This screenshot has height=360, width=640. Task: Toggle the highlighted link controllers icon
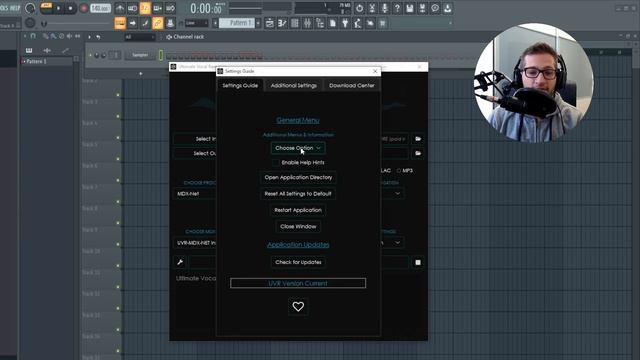[158, 23]
